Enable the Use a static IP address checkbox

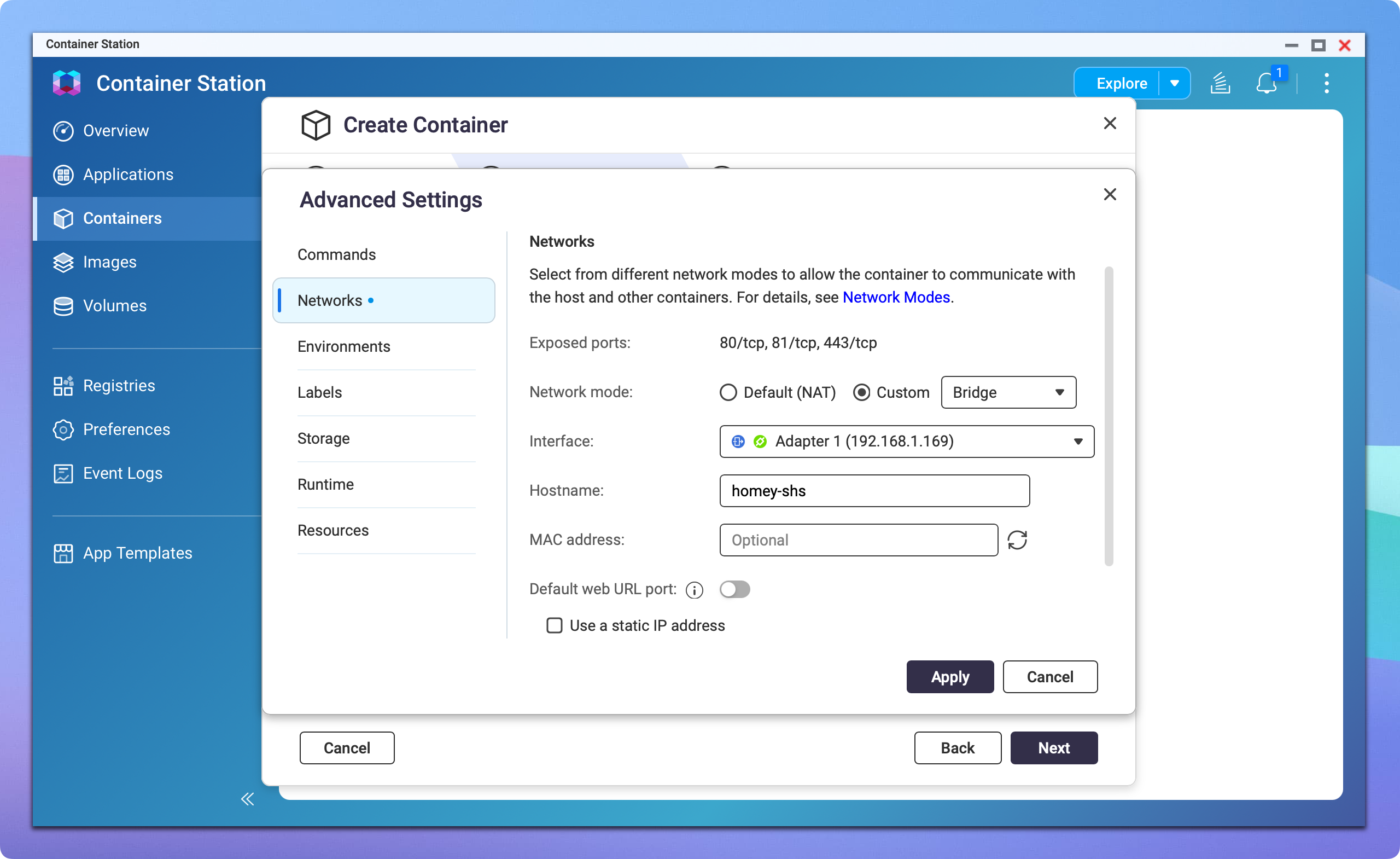(x=554, y=625)
